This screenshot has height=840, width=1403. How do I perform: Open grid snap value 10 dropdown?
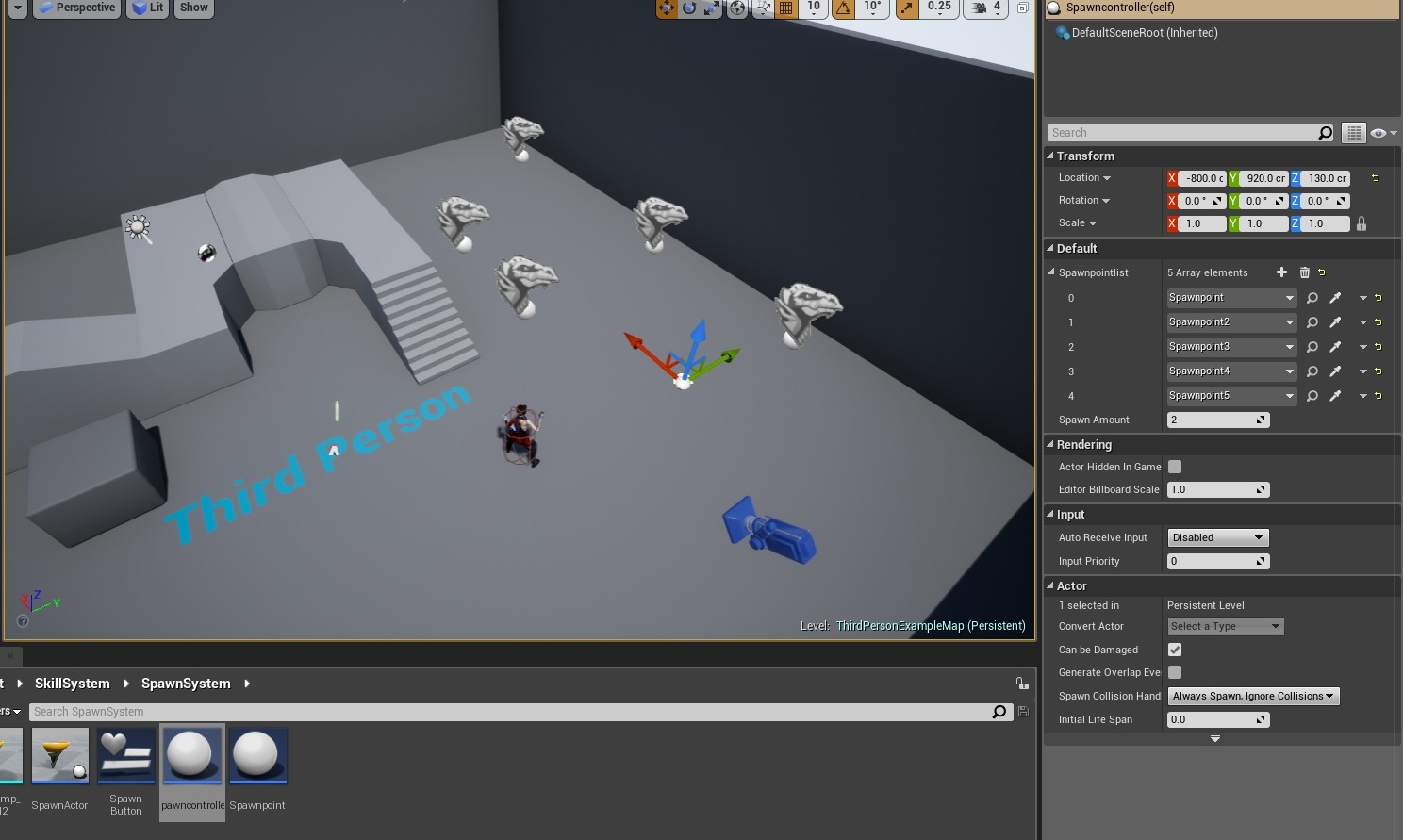[x=813, y=8]
